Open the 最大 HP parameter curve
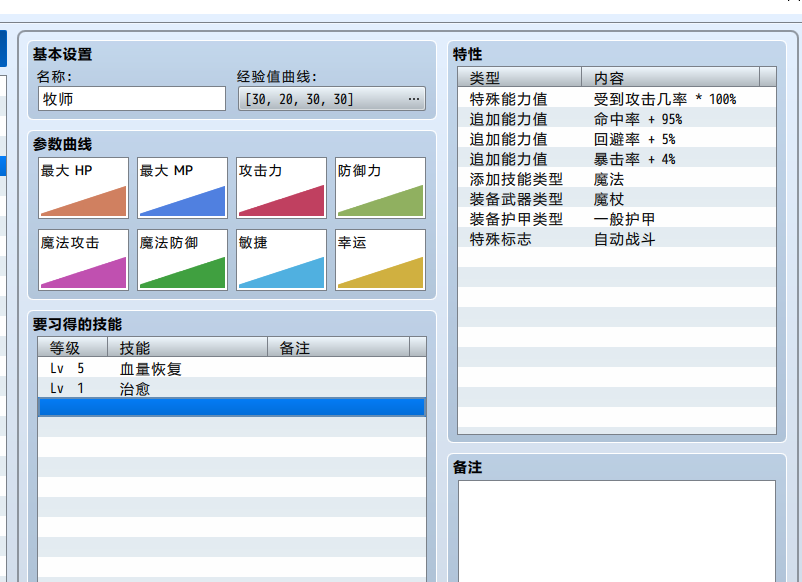802x582 pixels. [x=83, y=188]
